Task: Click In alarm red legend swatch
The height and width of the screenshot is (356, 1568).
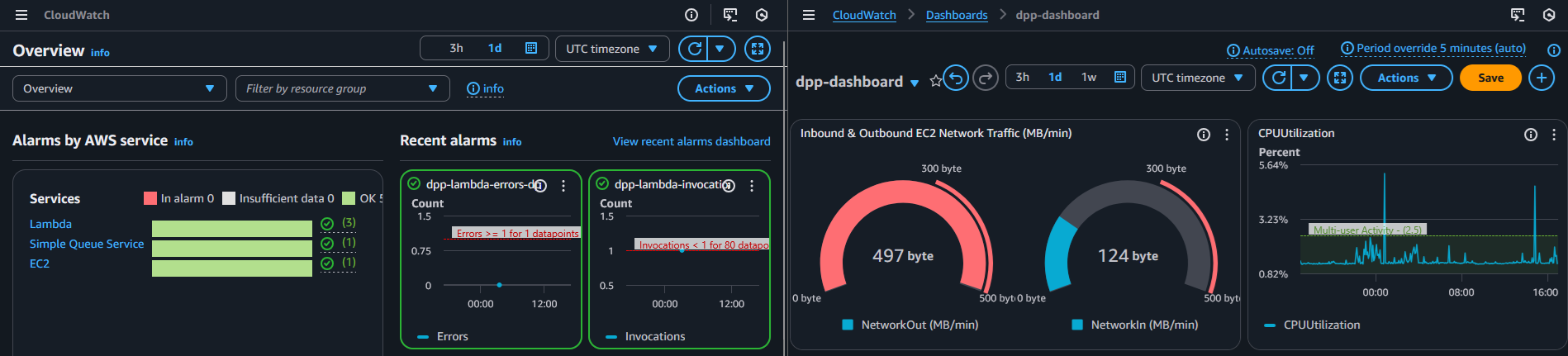Action: coord(150,198)
